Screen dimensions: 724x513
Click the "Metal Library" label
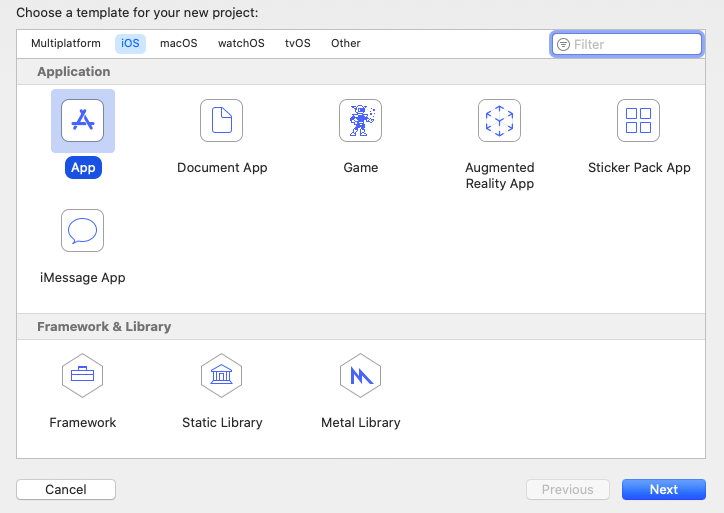[x=361, y=422]
